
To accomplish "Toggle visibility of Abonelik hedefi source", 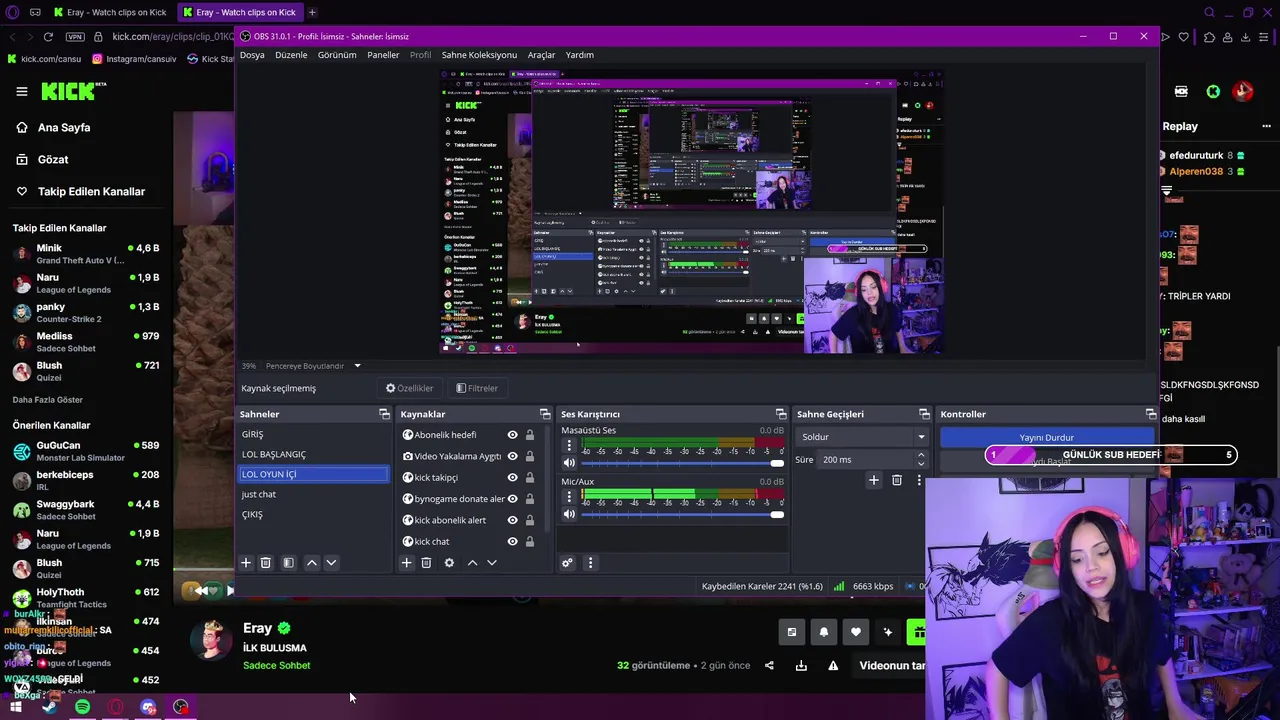I will (512, 435).
